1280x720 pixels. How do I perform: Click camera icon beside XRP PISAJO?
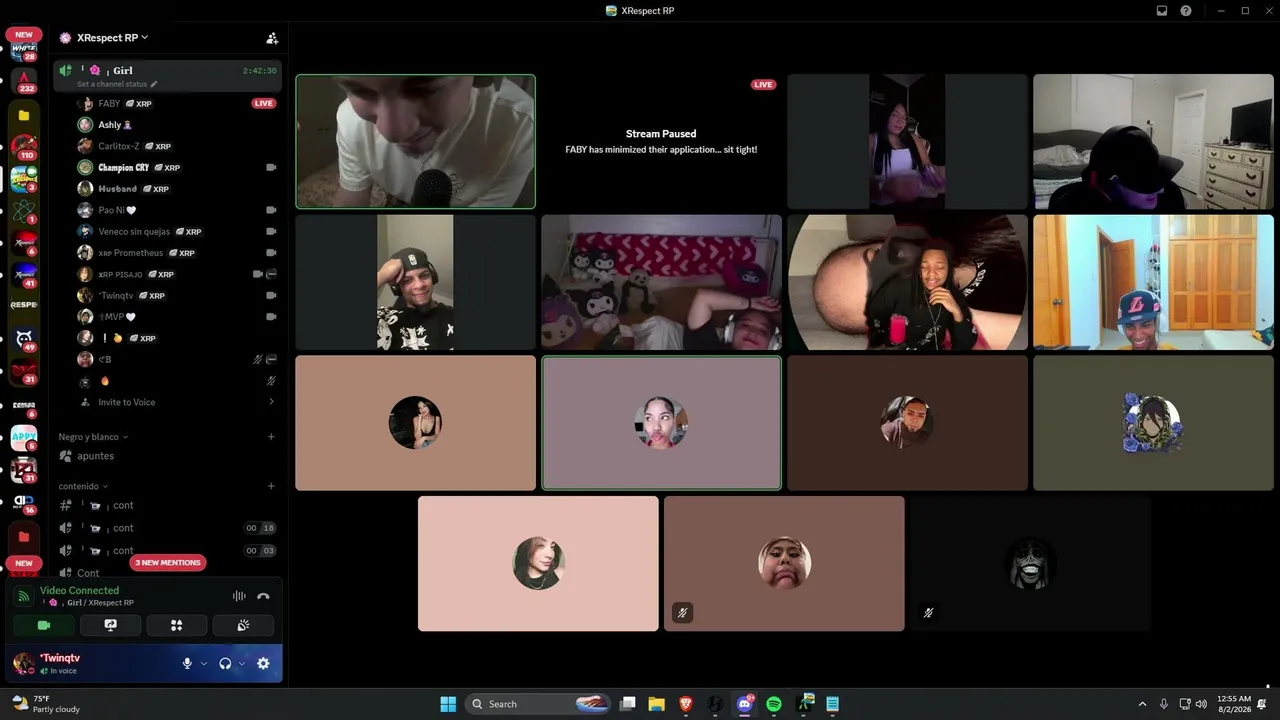[x=258, y=274]
